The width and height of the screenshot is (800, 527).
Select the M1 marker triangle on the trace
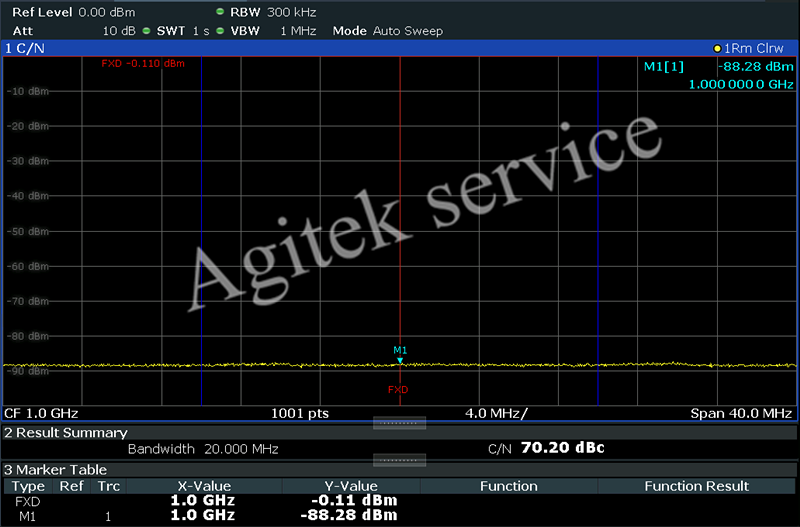click(400, 361)
